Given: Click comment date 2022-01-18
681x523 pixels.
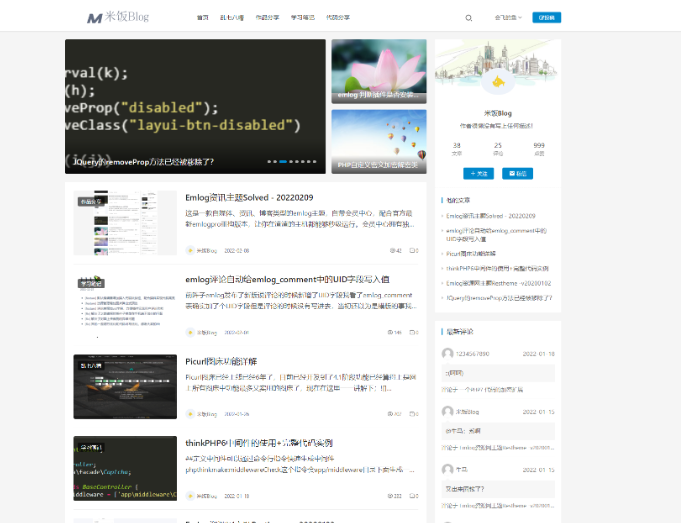Looking at the screenshot, I should click(x=539, y=354).
